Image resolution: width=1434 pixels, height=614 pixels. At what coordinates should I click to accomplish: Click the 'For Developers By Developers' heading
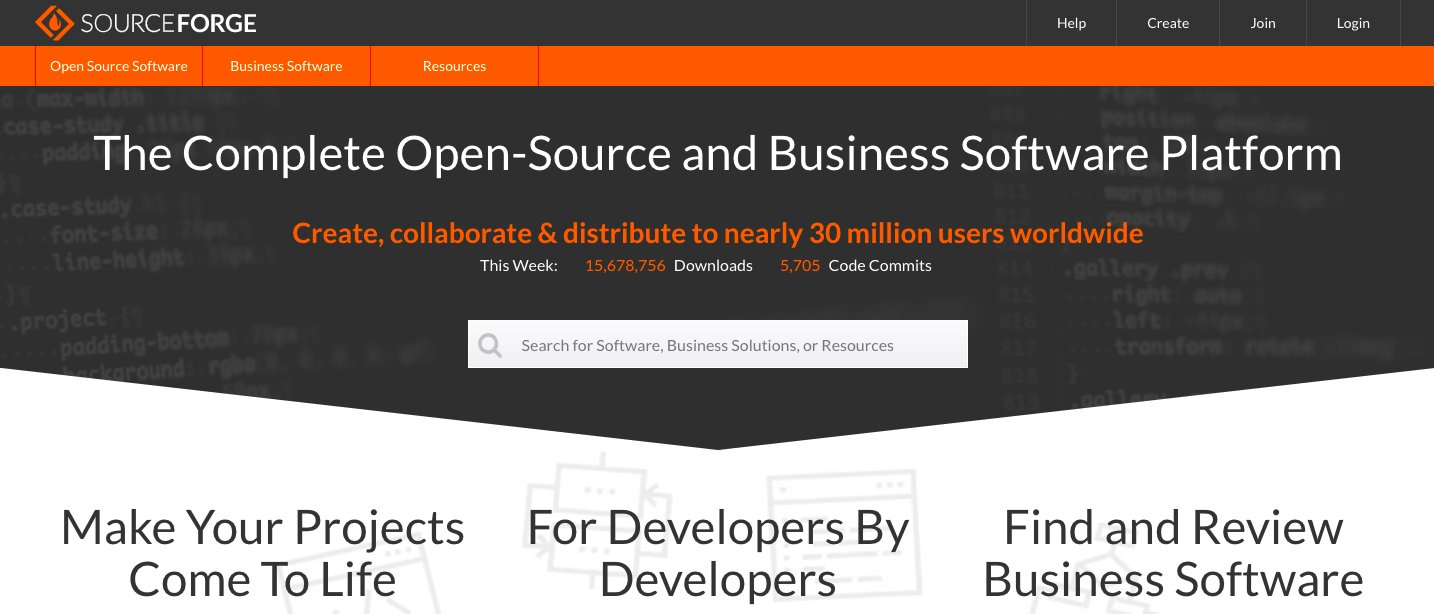point(718,553)
